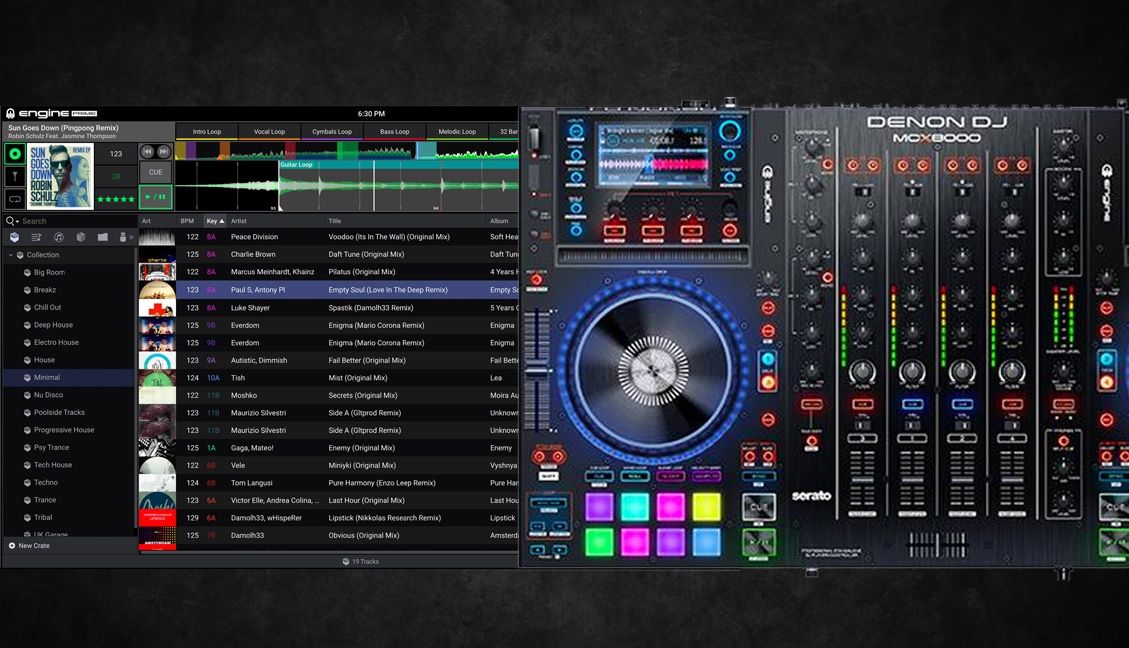Focus the Search input field
The height and width of the screenshot is (648, 1129).
pos(78,221)
